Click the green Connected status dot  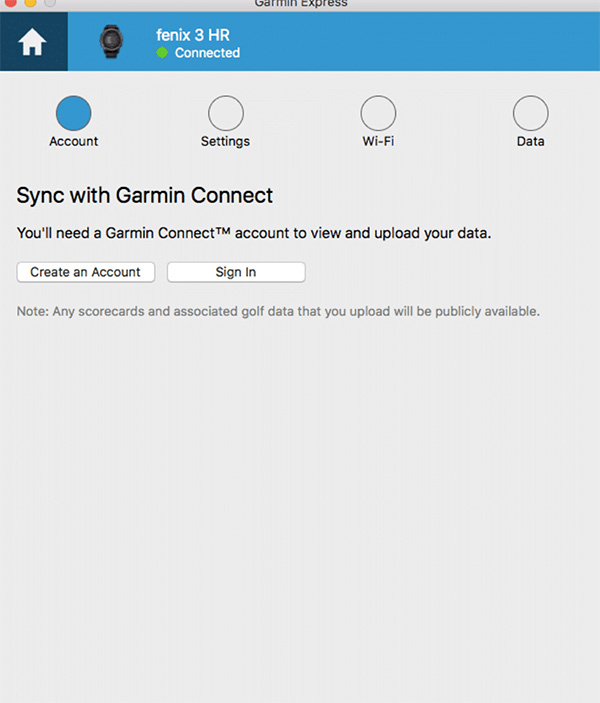pos(162,53)
